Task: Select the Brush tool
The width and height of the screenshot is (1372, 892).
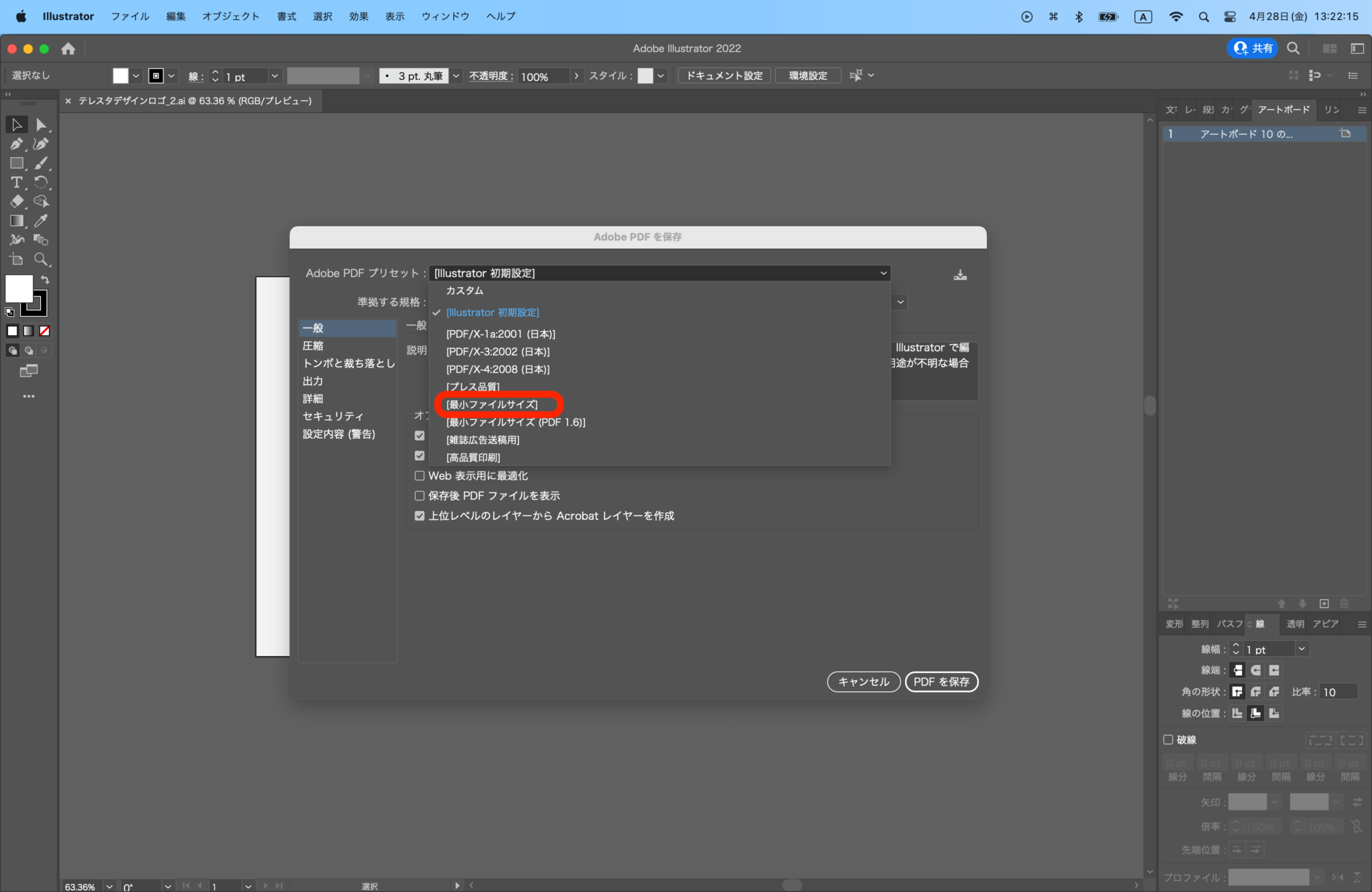Action: click(x=41, y=163)
